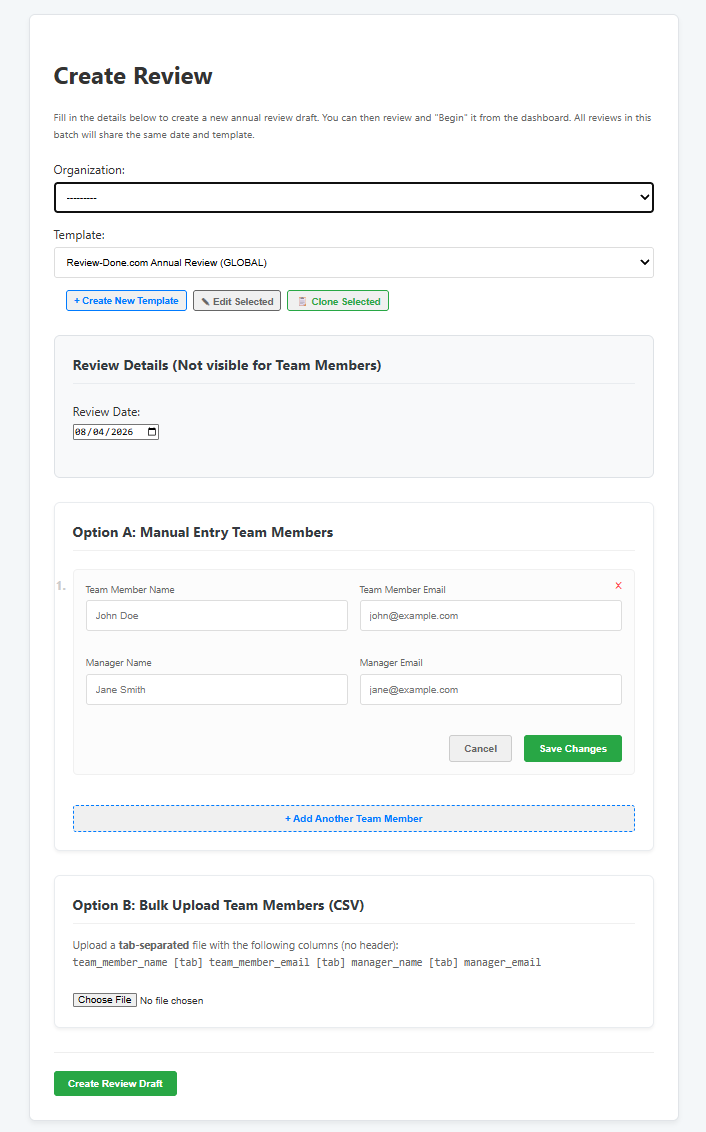Focus the Review Date field
Image resolution: width=706 pixels, height=1132 pixels.
[116, 432]
